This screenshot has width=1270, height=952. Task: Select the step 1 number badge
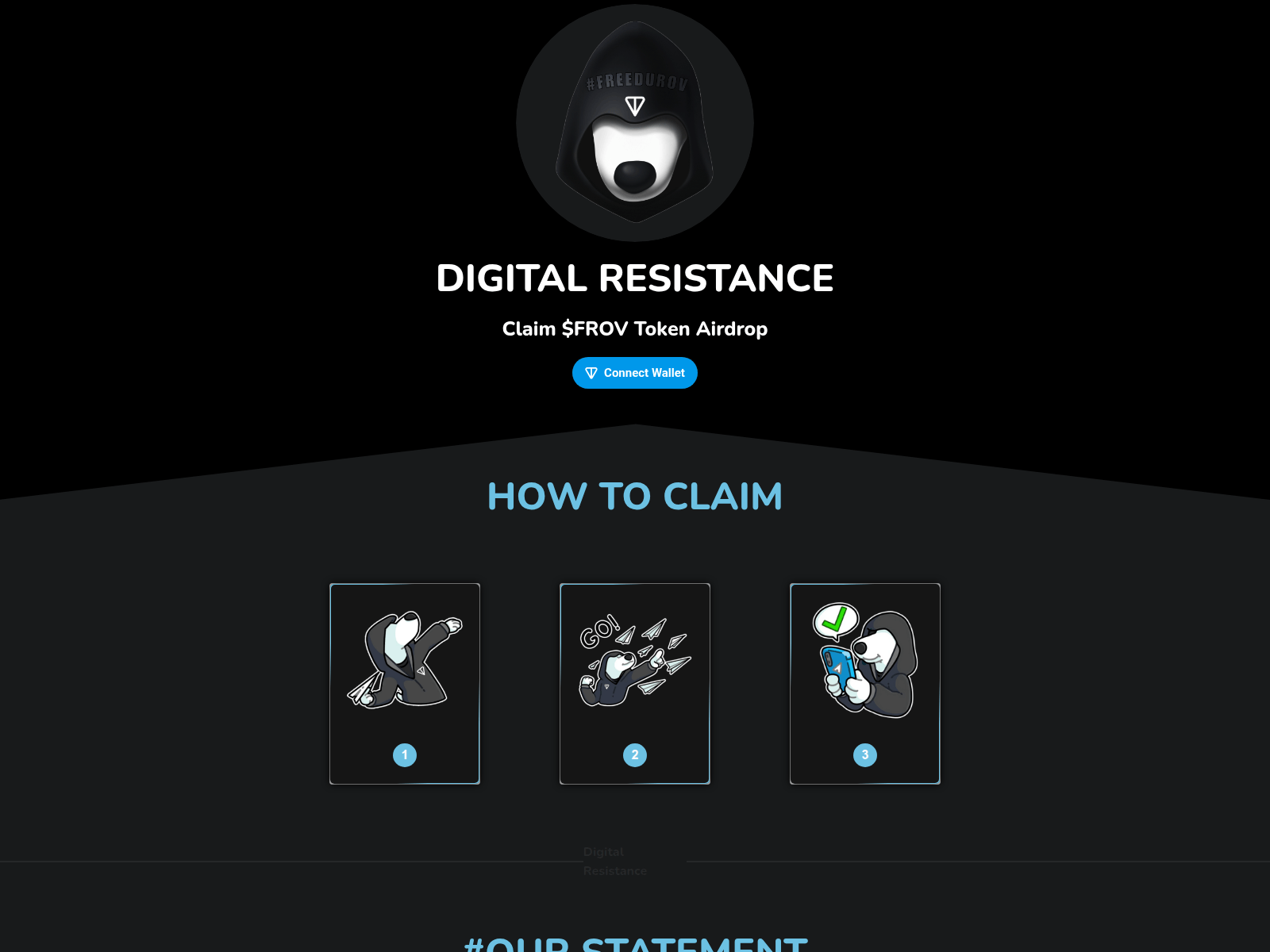click(405, 755)
